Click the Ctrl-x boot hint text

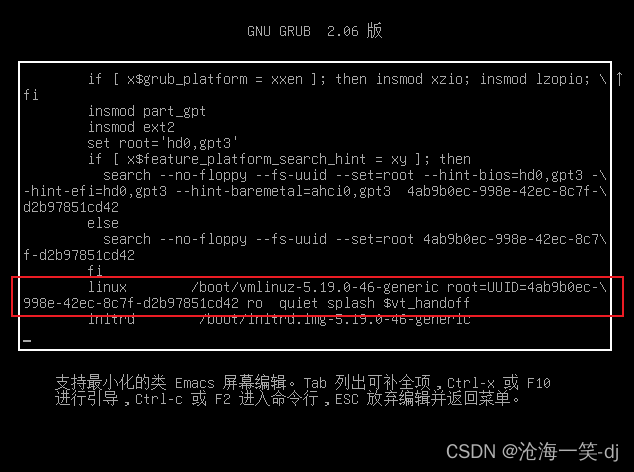(471, 383)
